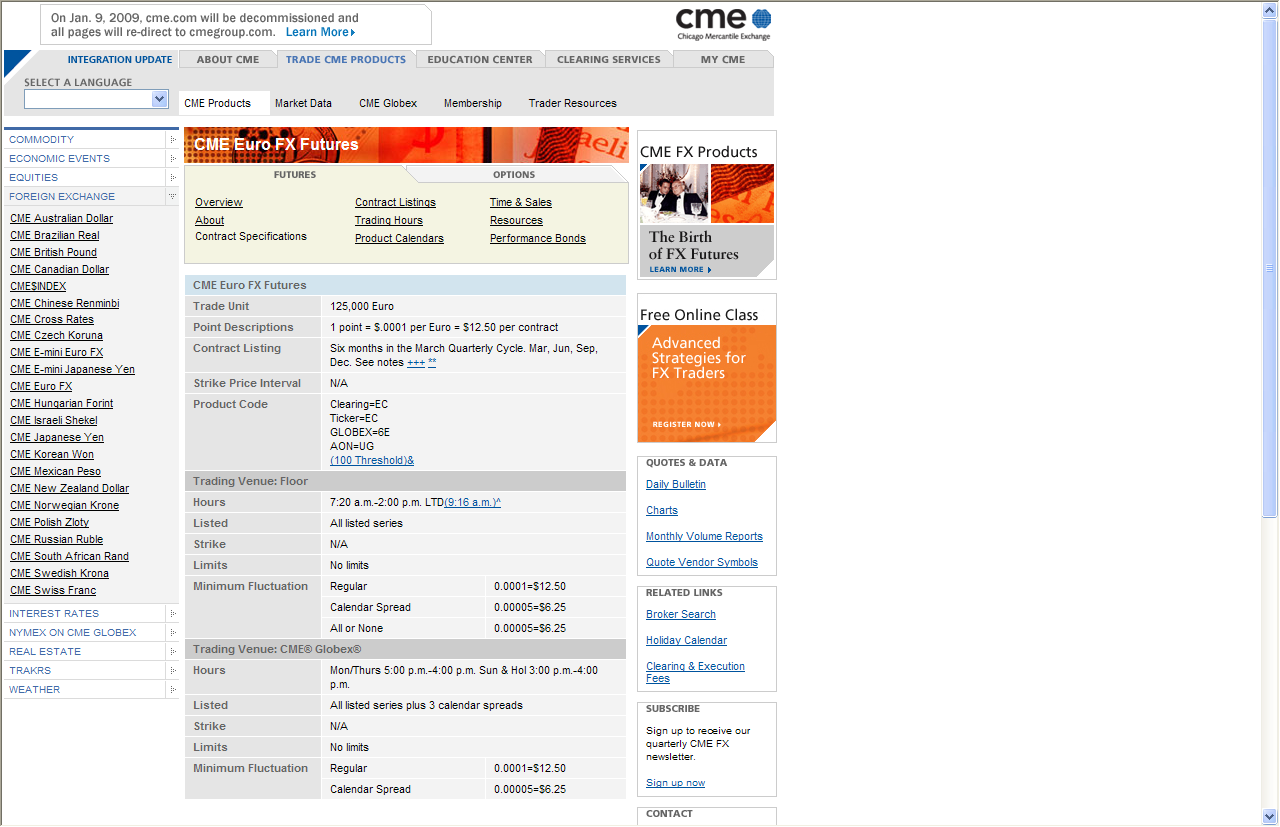Screen dimensions: 1280x827
Task: Open Clearing & Execution Fees link
Action: (x=695, y=672)
